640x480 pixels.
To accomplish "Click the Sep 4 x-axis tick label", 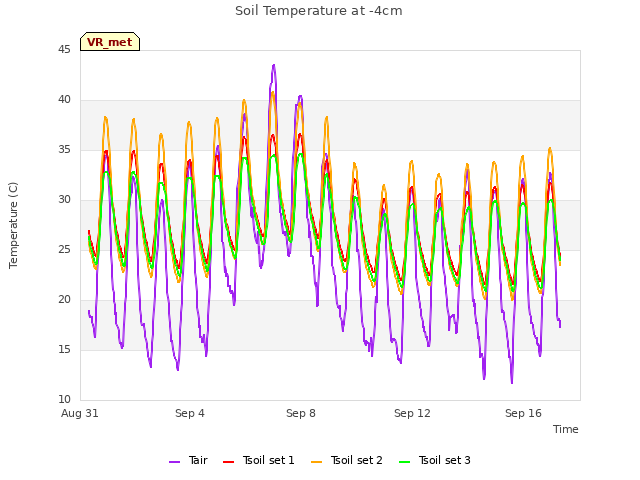I will click(x=190, y=413).
